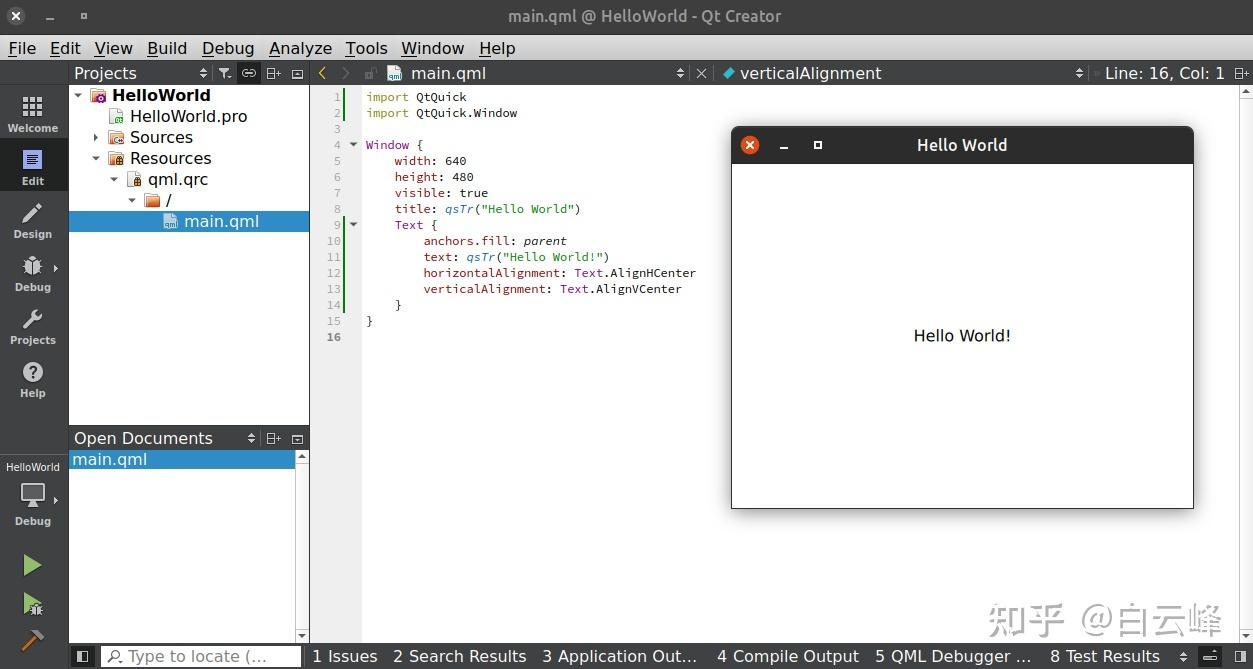Screen dimensions: 1253x669
Task: Click the green Run button
Action: 32,565
